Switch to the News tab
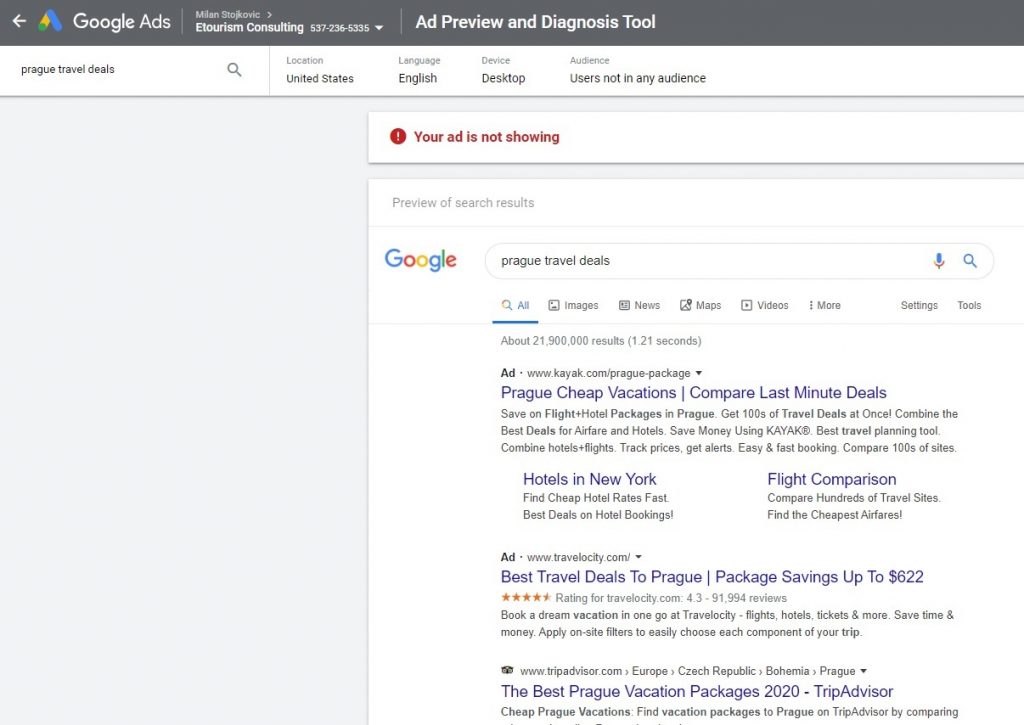 tap(639, 305)
